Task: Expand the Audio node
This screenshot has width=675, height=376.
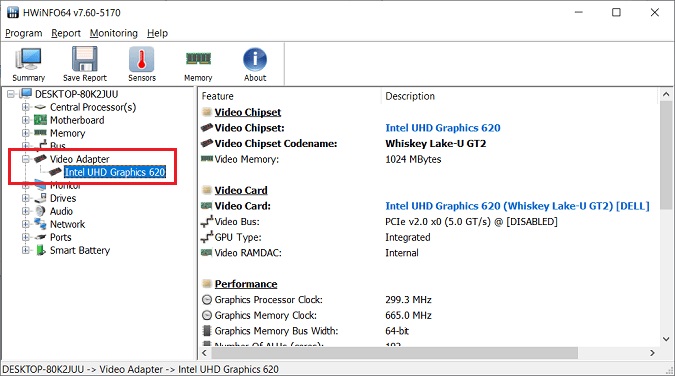Action: 26,211
